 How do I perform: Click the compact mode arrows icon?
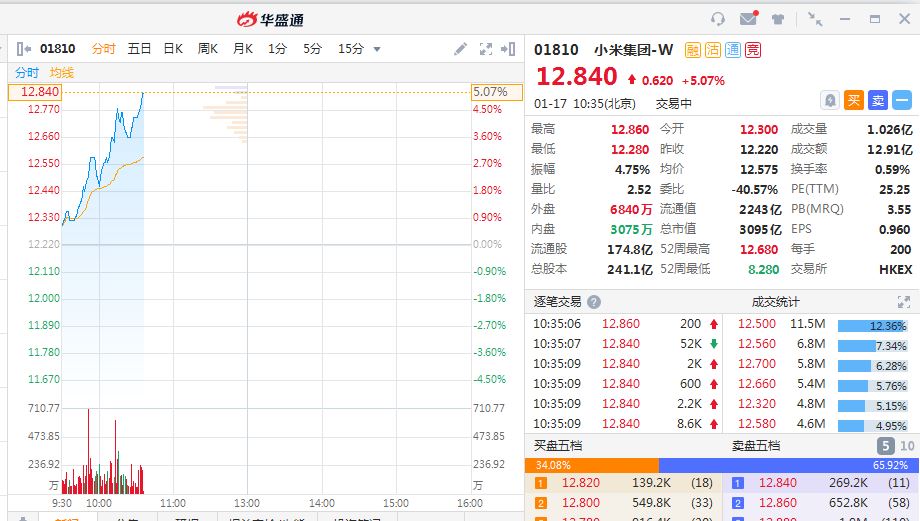(x=815, y=19)
